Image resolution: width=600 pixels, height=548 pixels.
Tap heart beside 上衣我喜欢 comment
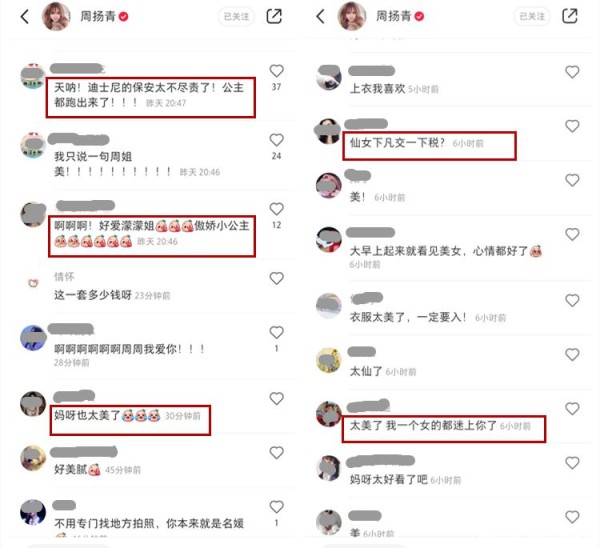coord(572,72)
